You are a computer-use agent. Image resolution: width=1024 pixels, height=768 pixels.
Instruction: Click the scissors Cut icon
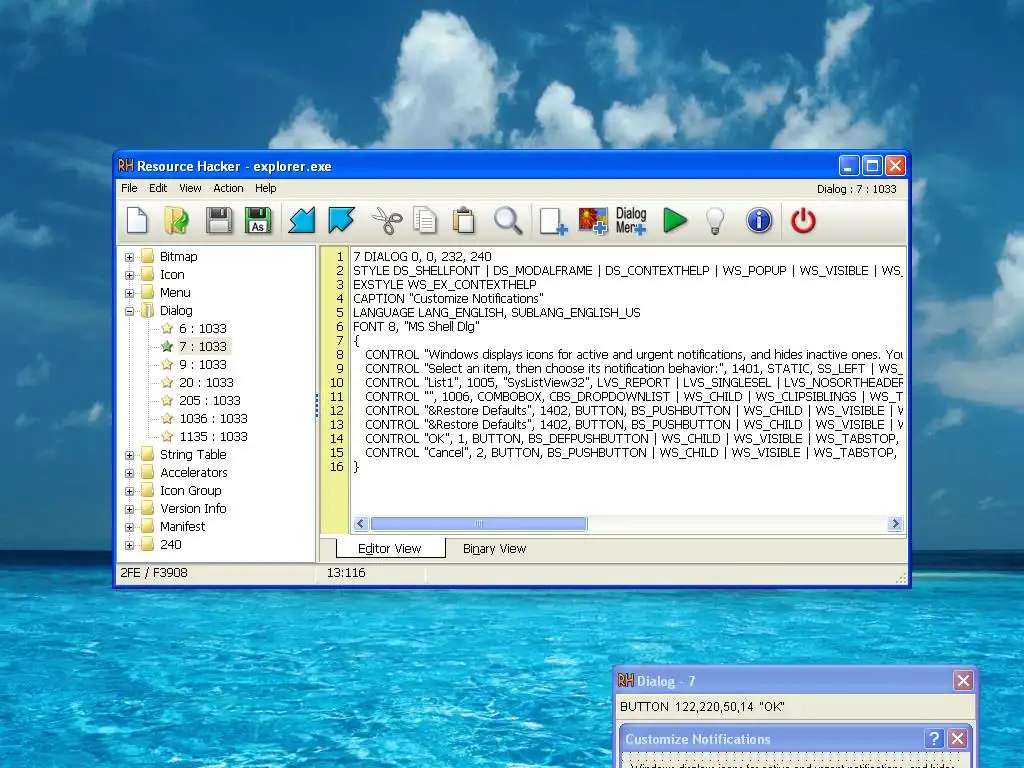click(387, 220)
